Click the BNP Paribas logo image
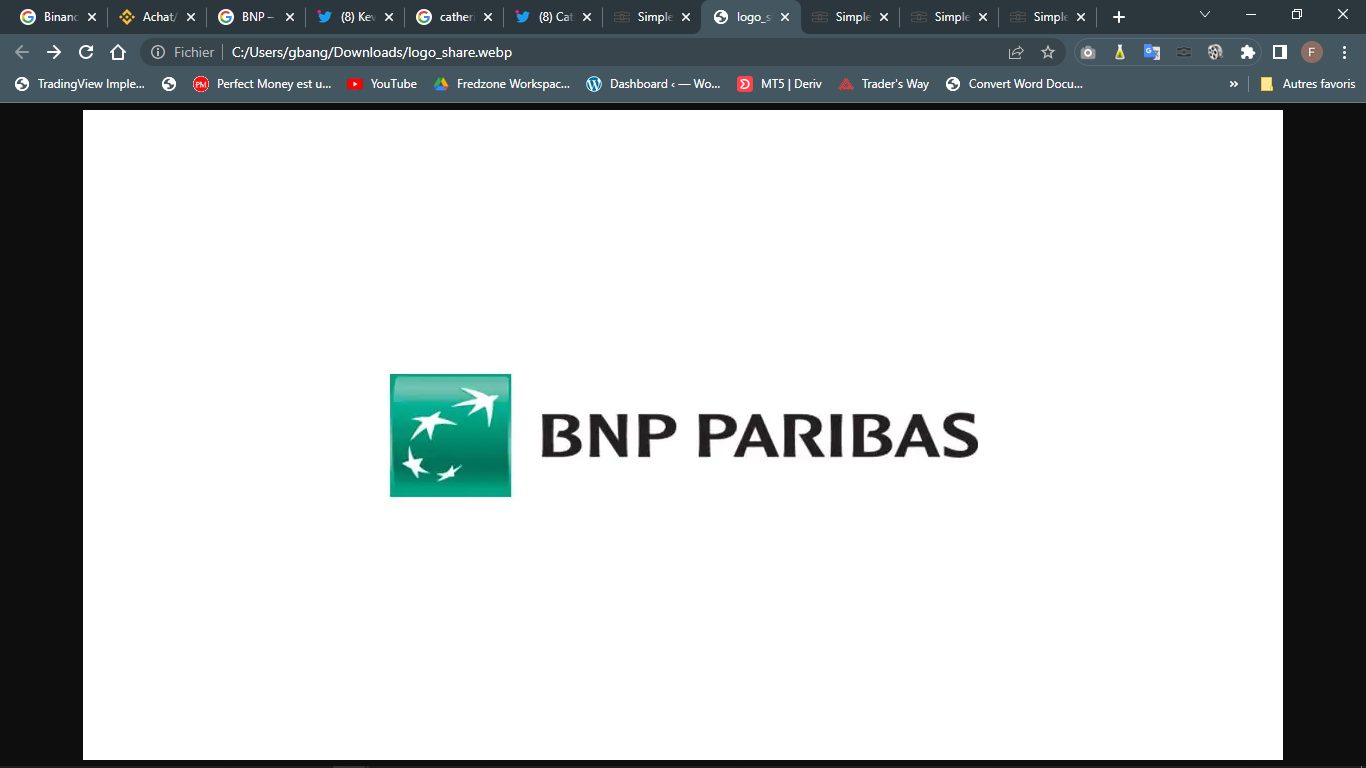1366x768 pixels. pos(684,435)
